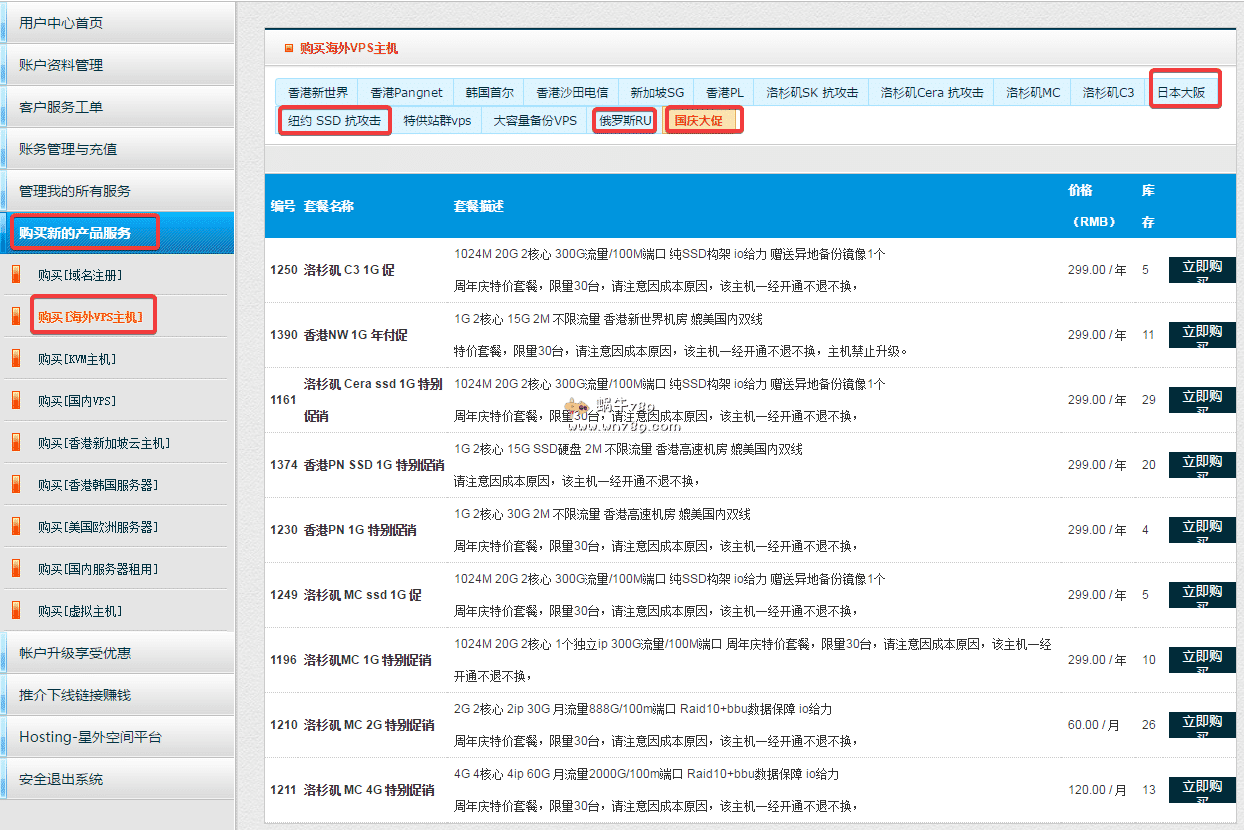Click the orange icon beside 购买[域名注册]
The image size is (1244, 830).
tap(15, 274)
